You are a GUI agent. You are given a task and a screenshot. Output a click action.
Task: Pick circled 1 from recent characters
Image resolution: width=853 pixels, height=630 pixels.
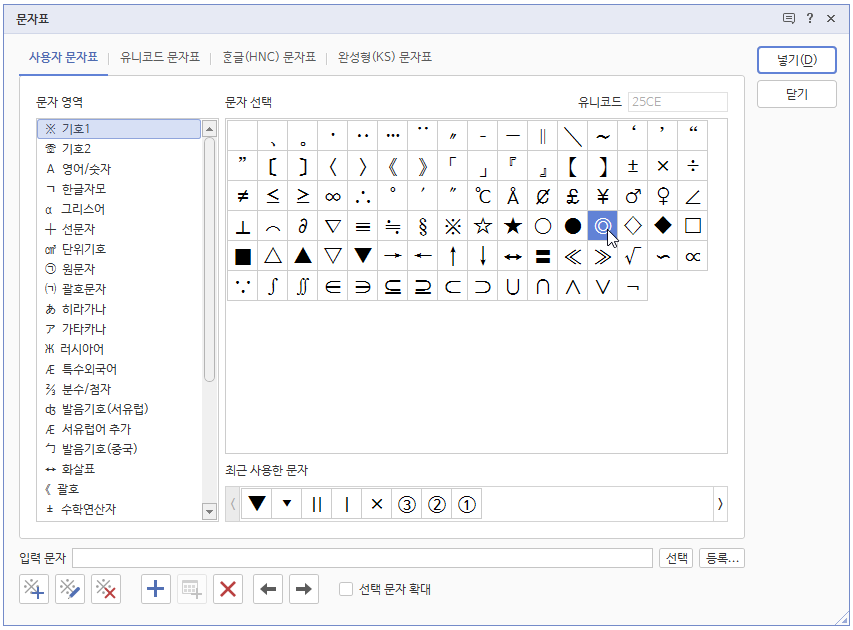pos(467,504)
